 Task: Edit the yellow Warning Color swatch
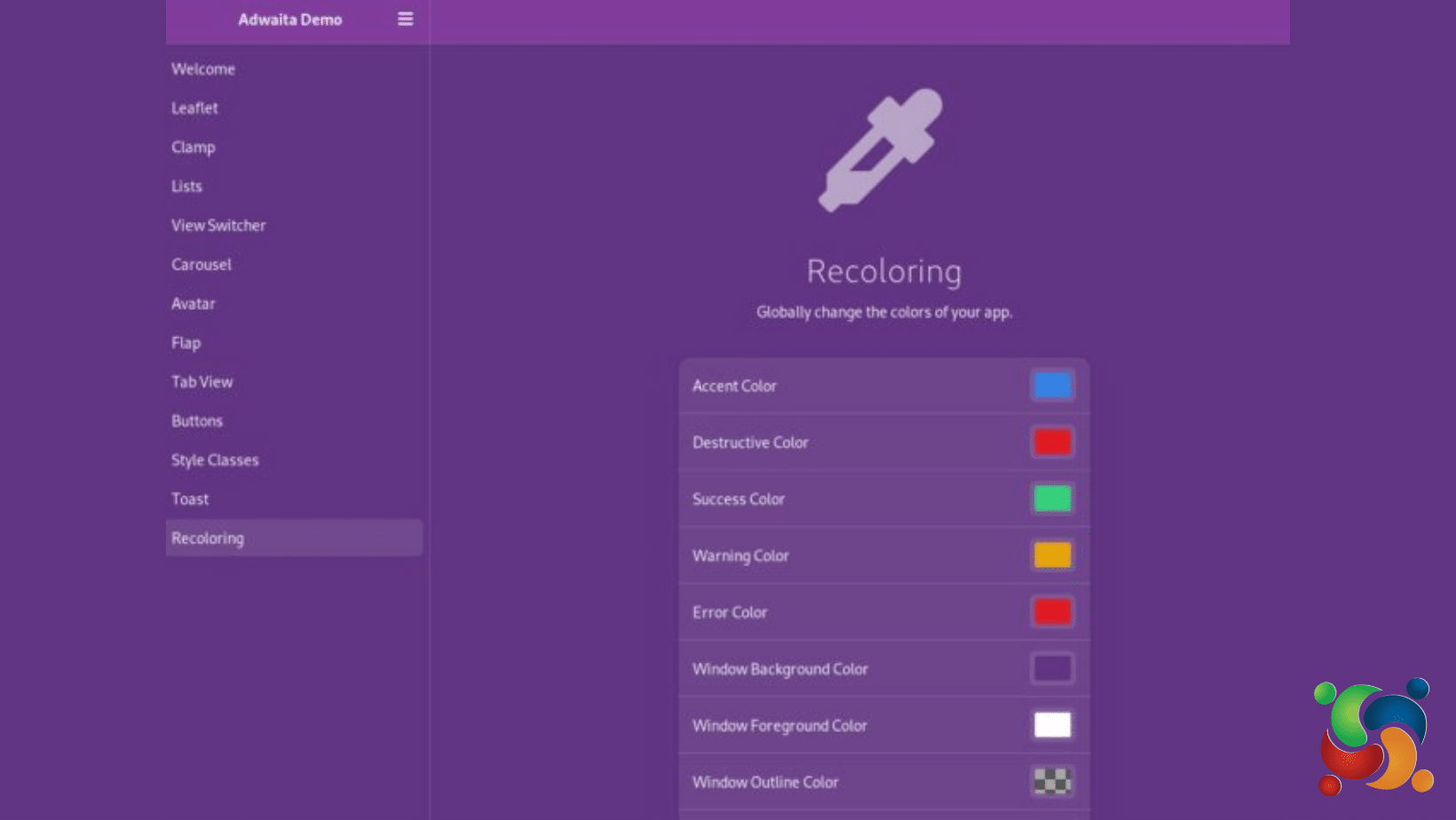[x=1052, y=556]
